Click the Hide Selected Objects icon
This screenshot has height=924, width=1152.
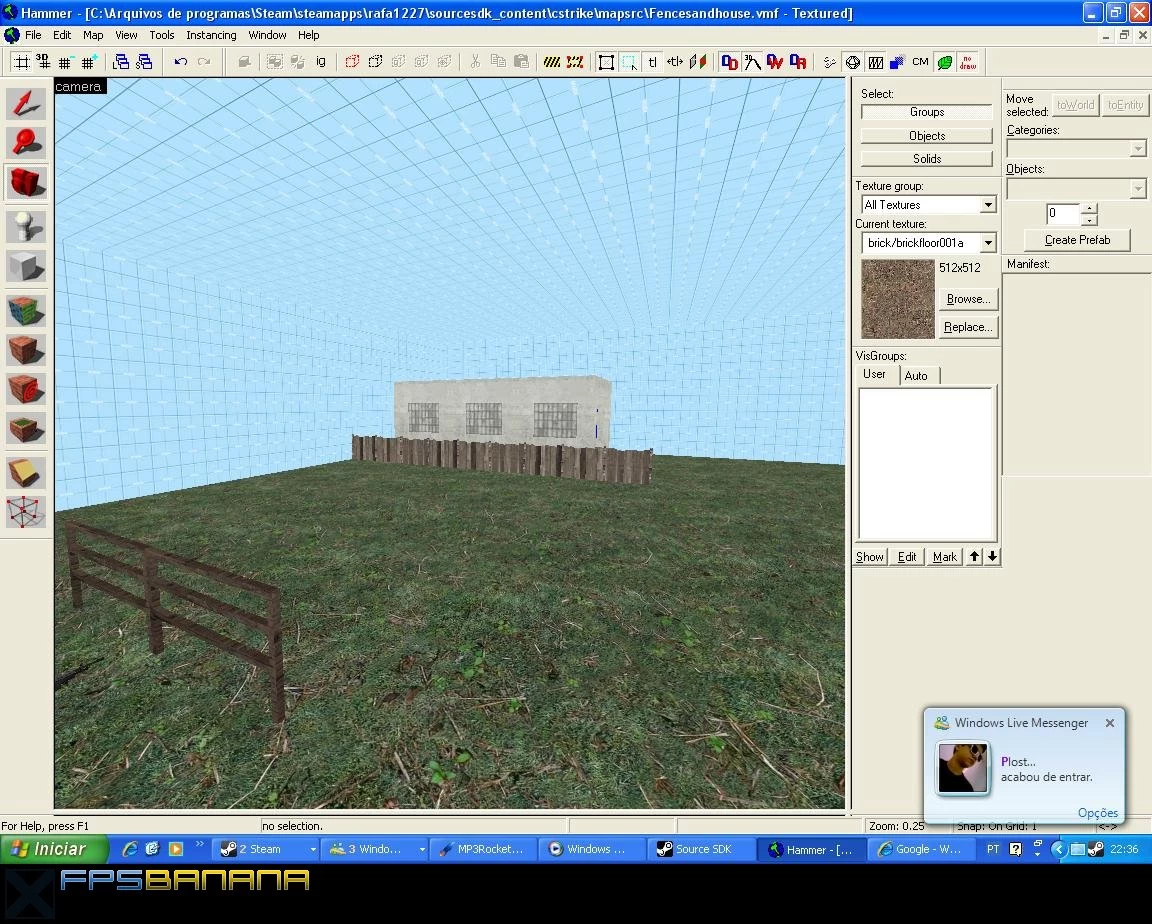[x=353, y=62]
